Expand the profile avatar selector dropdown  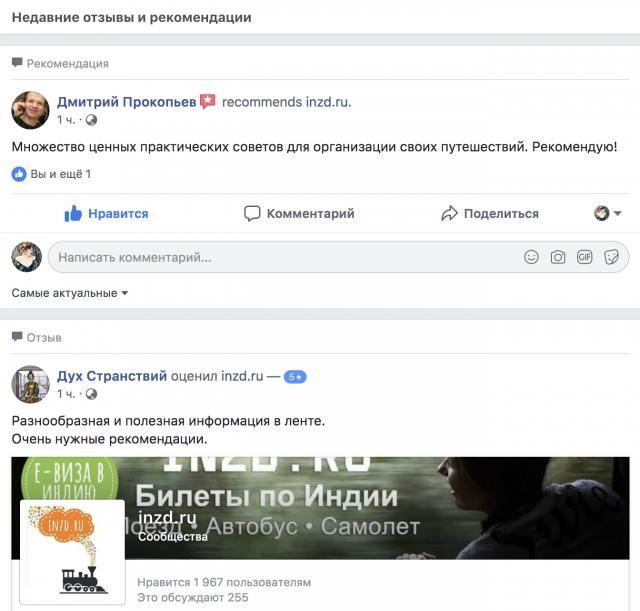[607, 213]
